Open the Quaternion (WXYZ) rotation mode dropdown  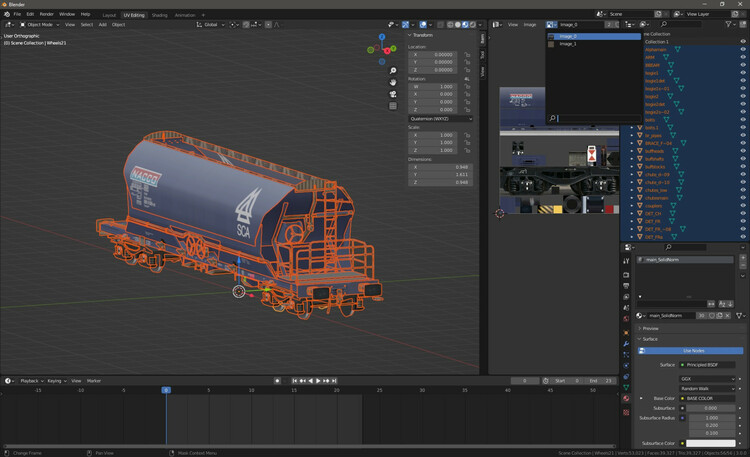click(x=441, y=119)
